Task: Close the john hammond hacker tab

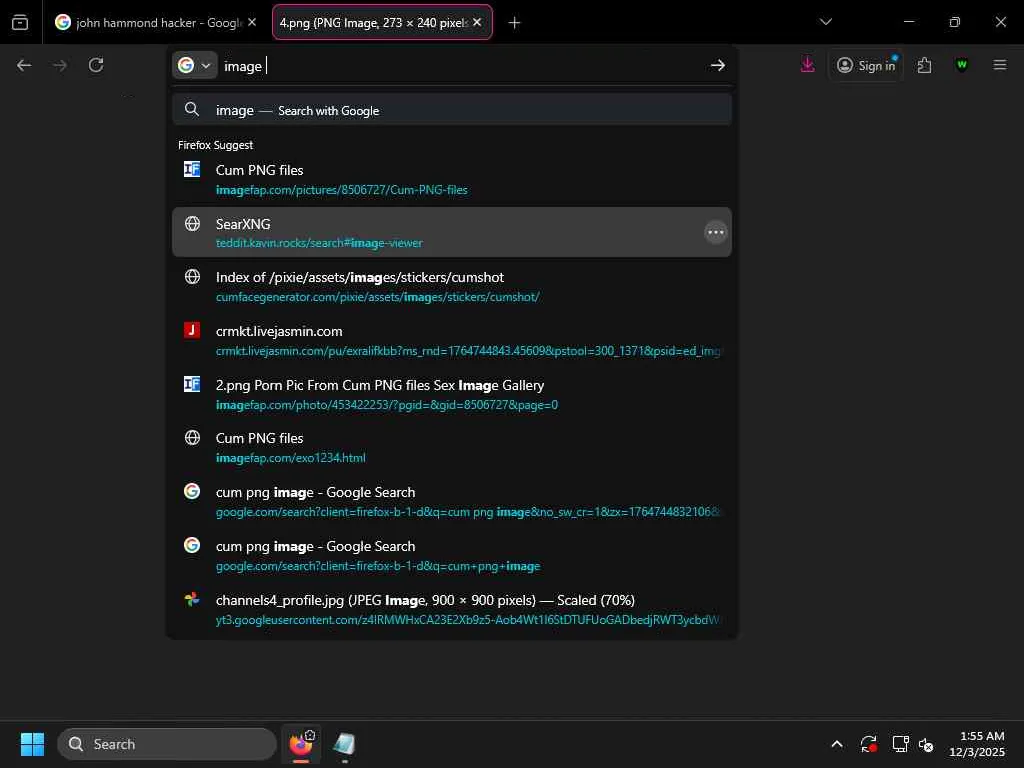Action: tap(252, 22)
